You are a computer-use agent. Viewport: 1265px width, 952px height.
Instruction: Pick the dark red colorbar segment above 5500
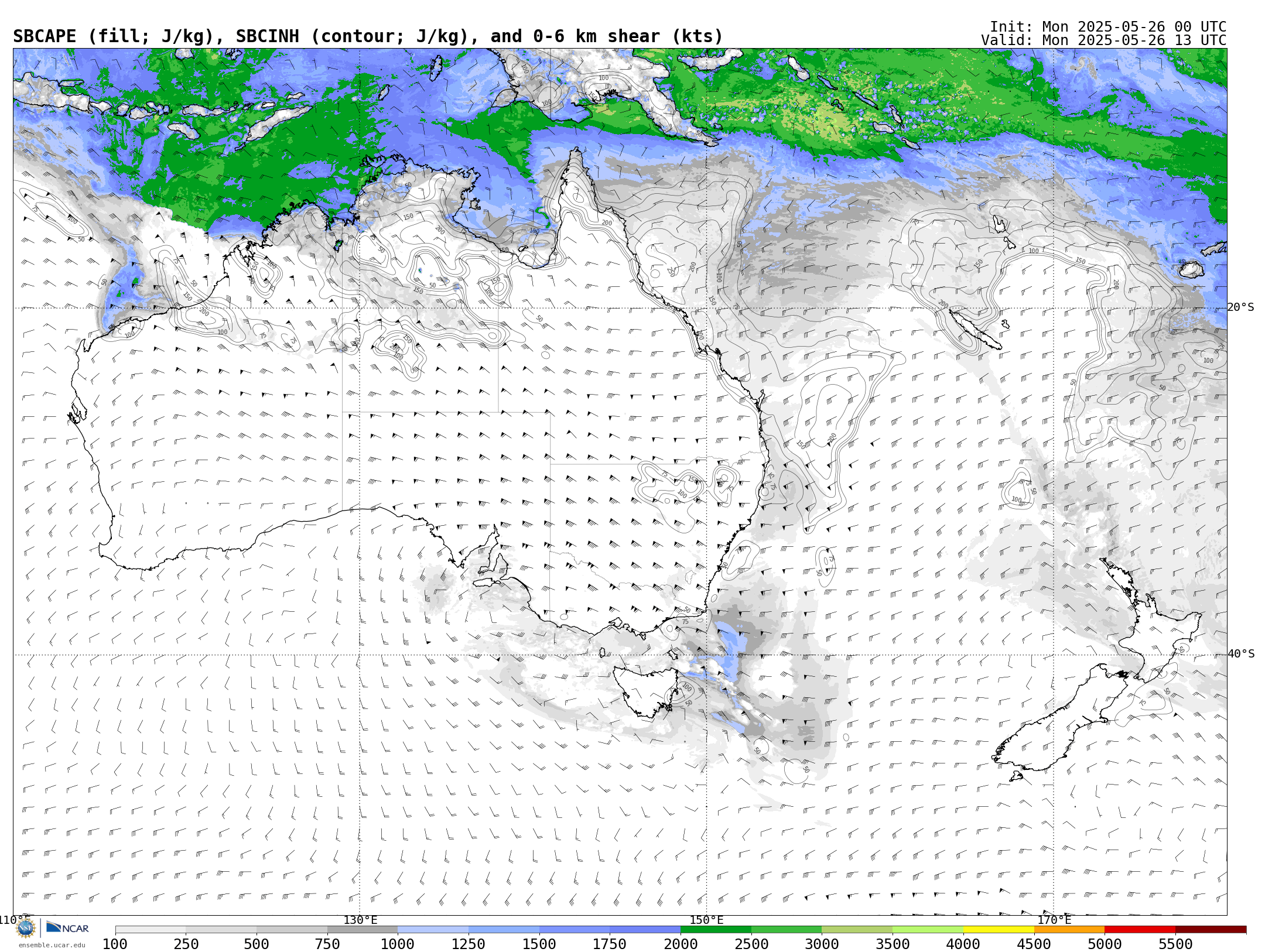tap(1211, 930)
